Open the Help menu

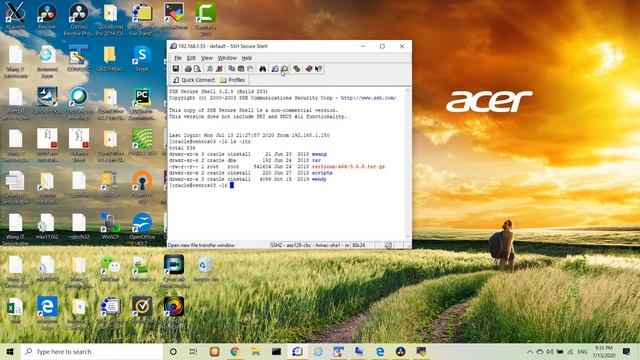(x=247, y=58)
